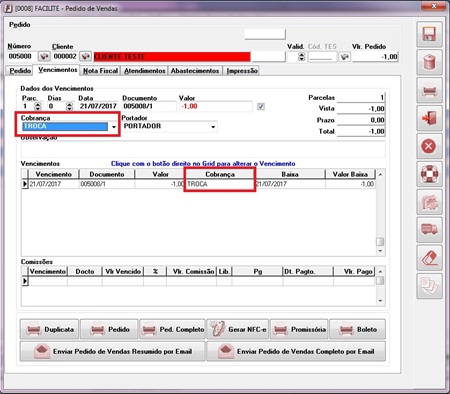The image size is (450, 394).
Task: Open the Impressão tab
Action: coord(242,71)
